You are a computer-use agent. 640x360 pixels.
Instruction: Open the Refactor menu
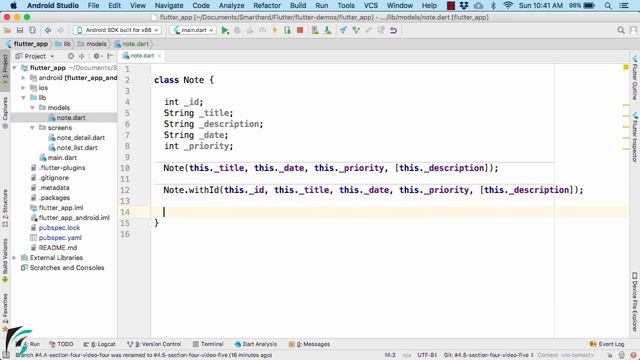point(267,5)
